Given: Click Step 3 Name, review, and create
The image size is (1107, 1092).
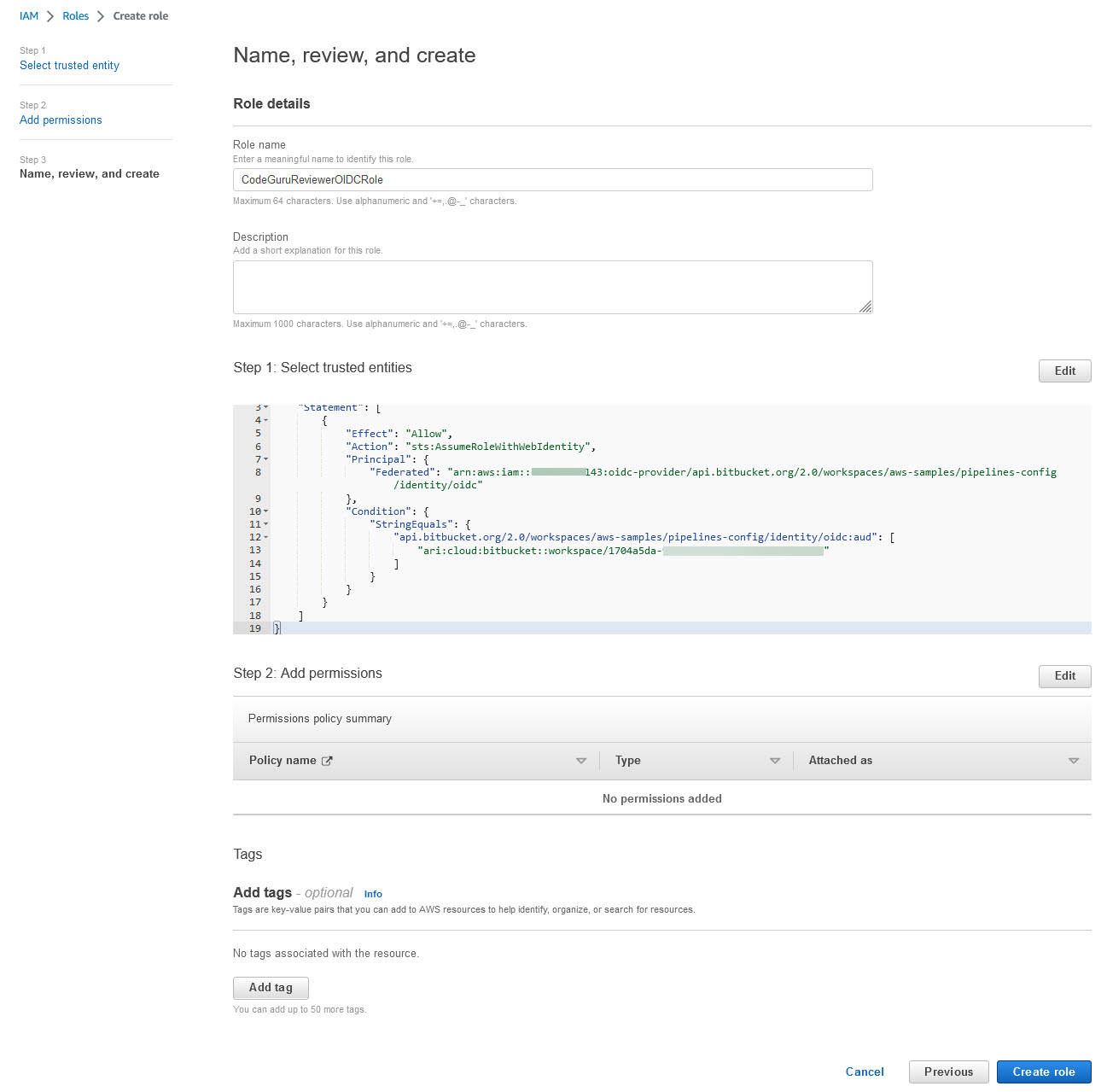Looking at the screenshot, I should [89, 174].
